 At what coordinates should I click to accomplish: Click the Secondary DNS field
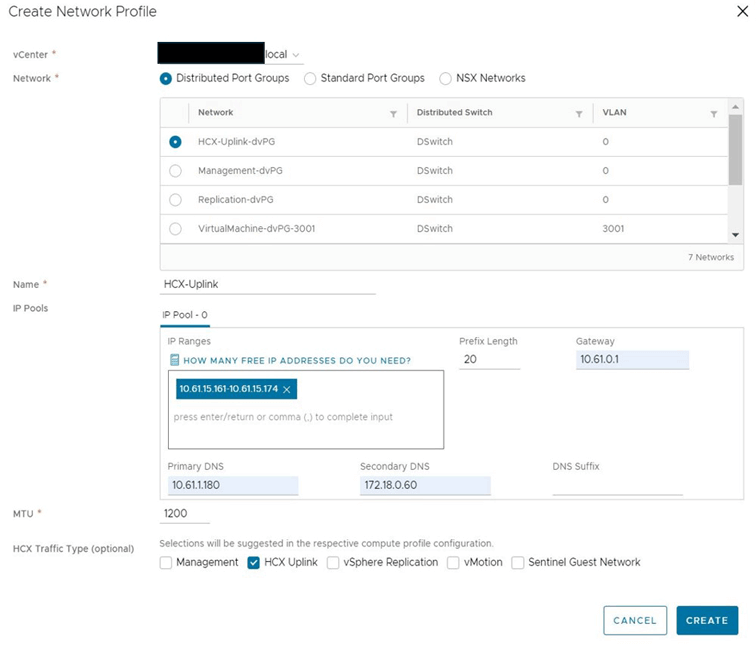point(425,485)
